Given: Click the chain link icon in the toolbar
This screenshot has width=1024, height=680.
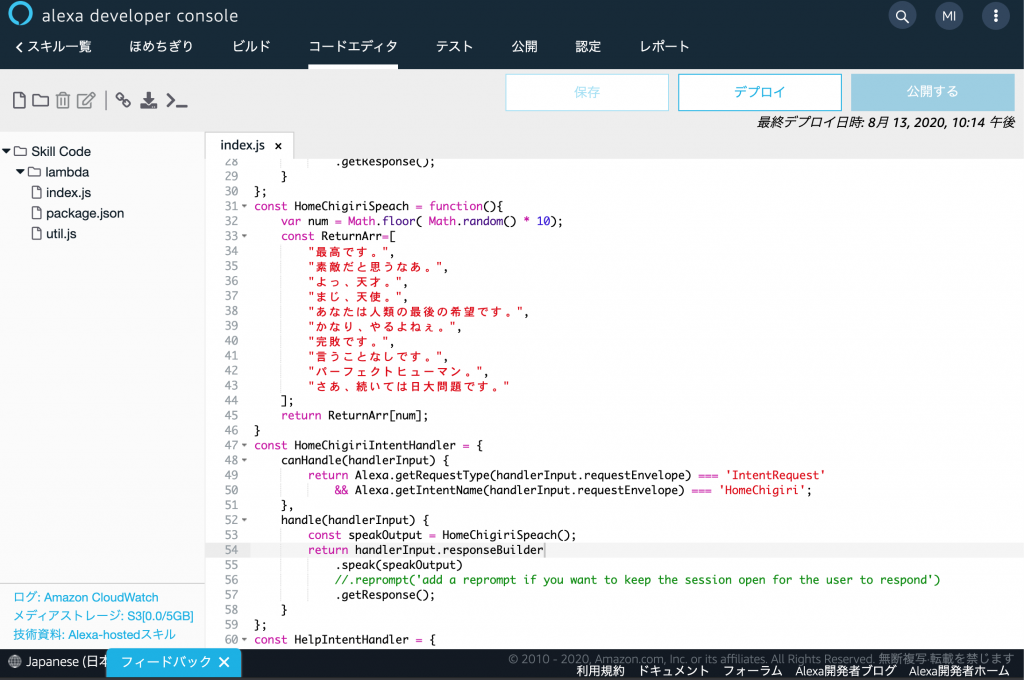Looking at the screenshot, I should [123, 100].
